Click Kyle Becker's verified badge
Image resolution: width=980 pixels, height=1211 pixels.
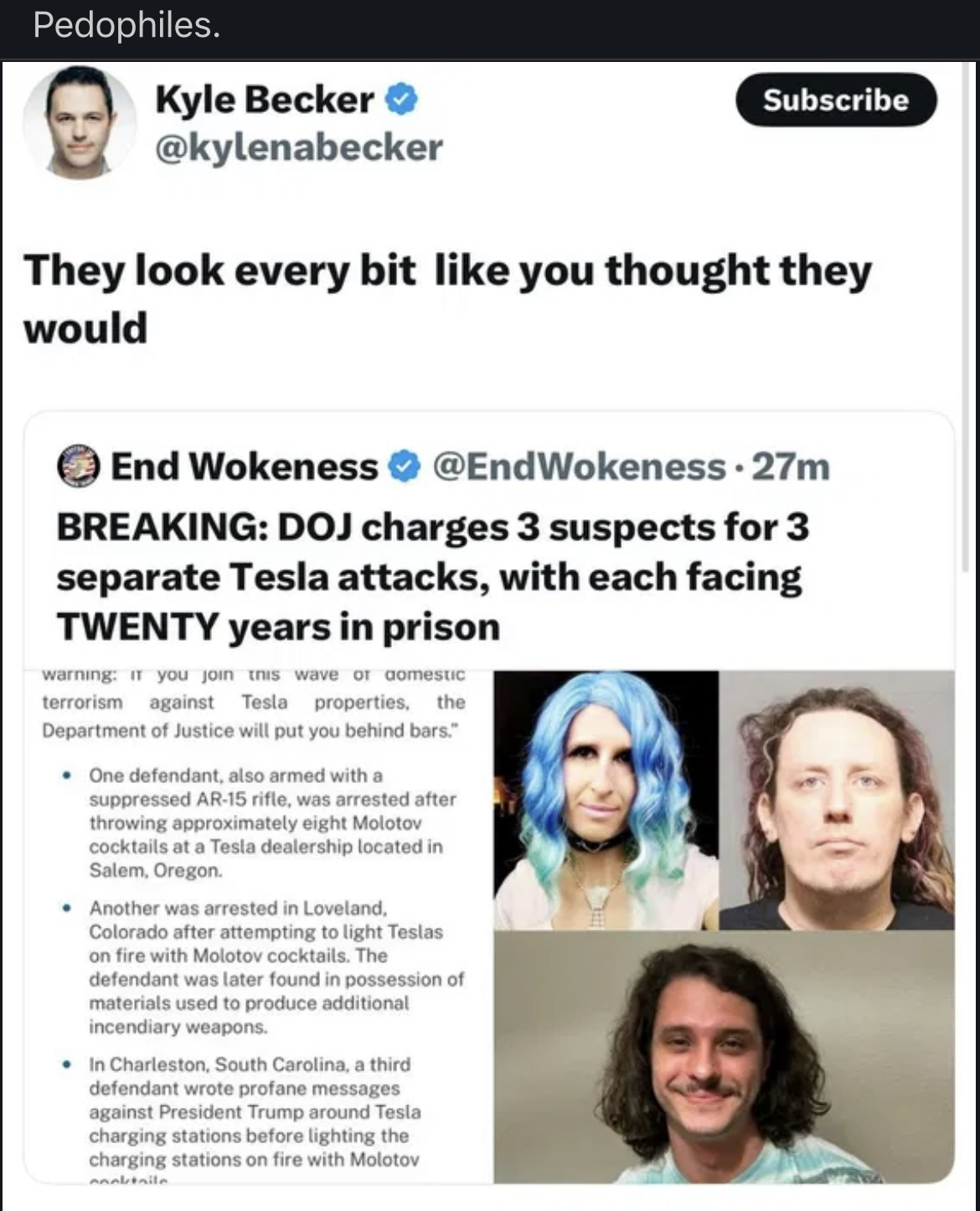pyautogui.click(x=401, y=100)
